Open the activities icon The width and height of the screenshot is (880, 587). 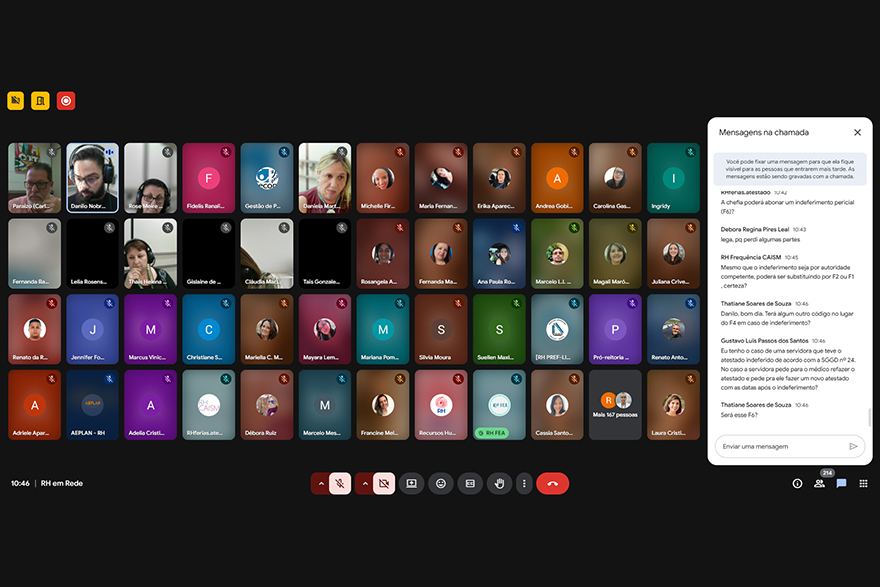tap(863, 484)
